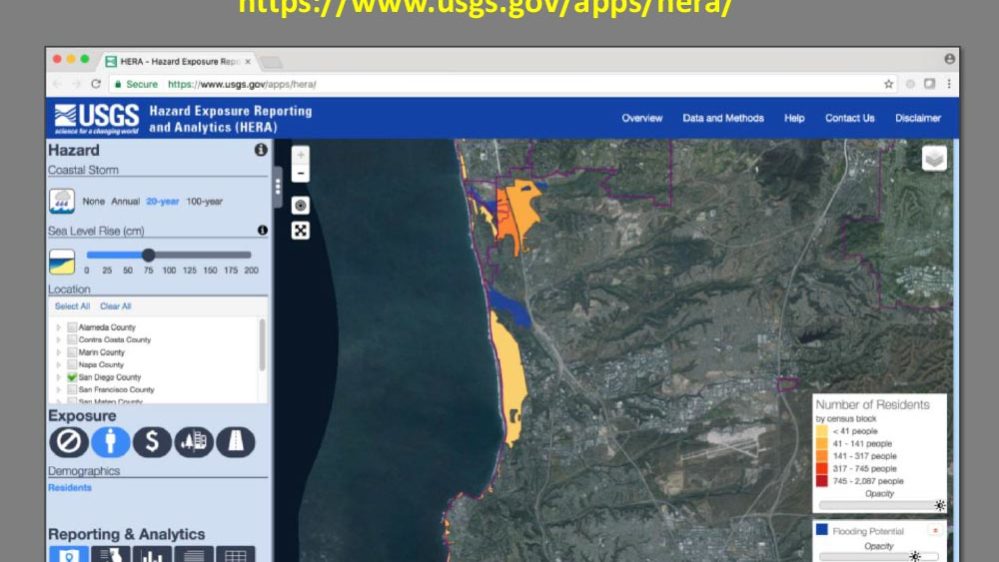Select the population exposure person icon

110,442
